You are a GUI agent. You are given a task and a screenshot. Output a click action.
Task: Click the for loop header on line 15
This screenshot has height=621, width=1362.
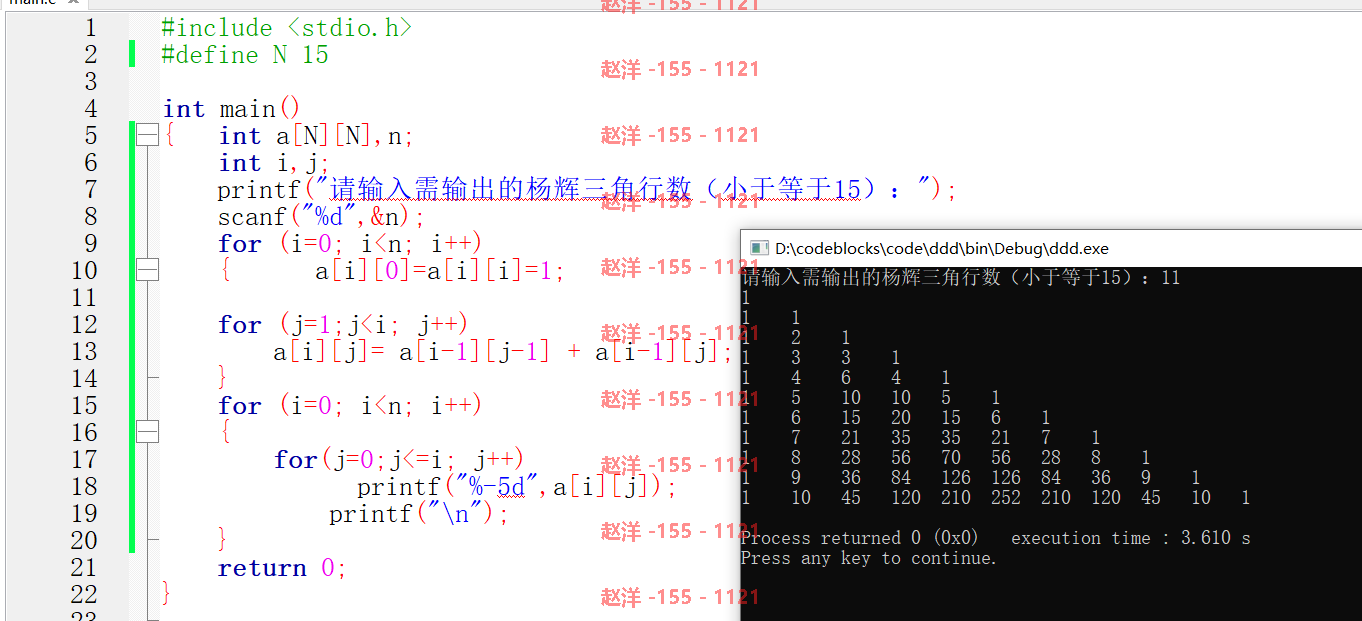point(350,406)
